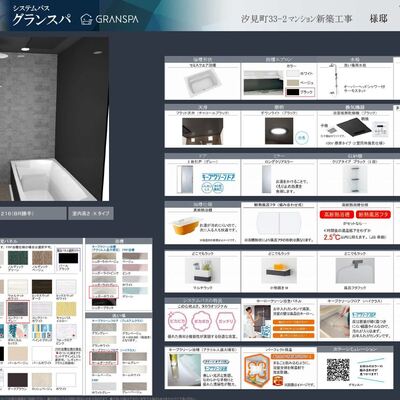
Task: Click the downlight photo
Action: [279, 131]
